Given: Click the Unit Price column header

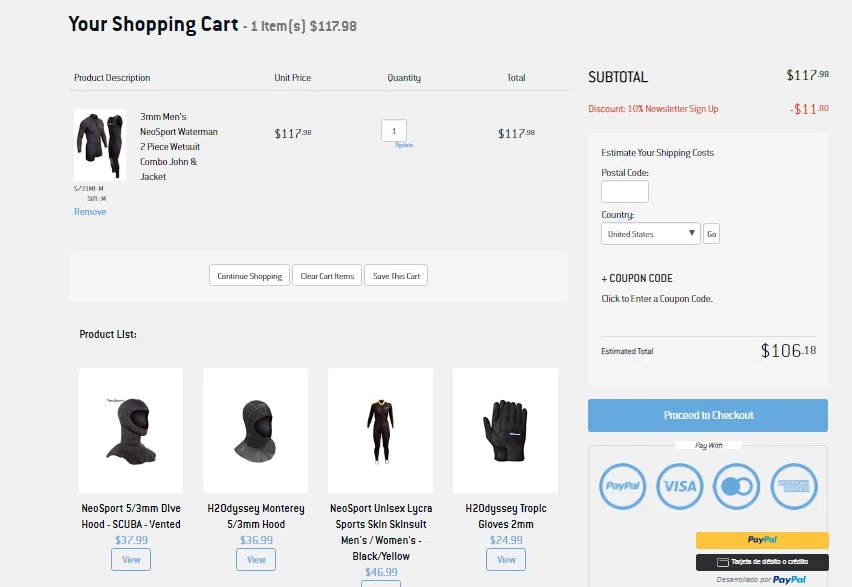Looking at the screenshot, I should [292, 78].
